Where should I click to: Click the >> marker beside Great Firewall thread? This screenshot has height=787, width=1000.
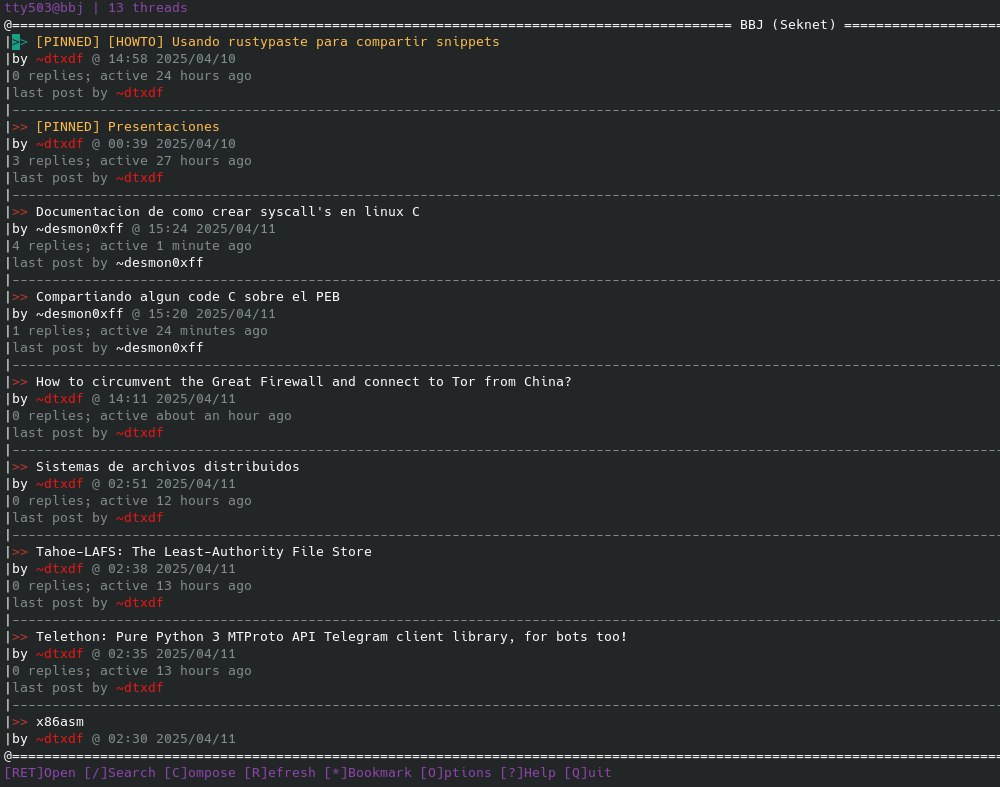click(x=20, y=381)
